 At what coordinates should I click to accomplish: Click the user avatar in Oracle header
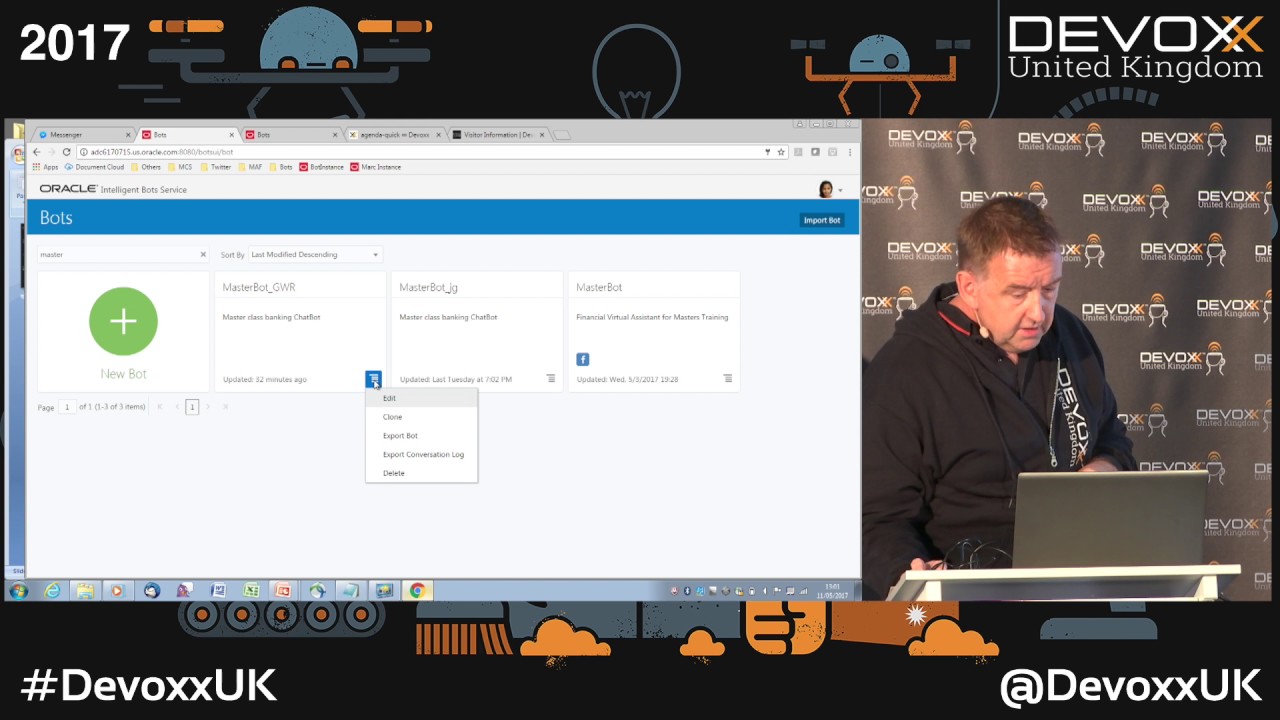[x=826, y=189]
